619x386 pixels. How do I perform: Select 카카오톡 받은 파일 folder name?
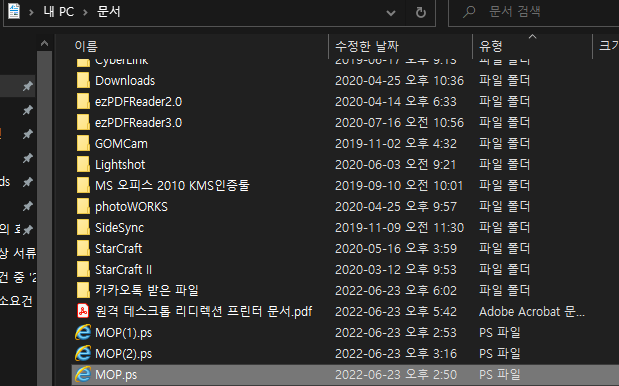pos(147,290)
